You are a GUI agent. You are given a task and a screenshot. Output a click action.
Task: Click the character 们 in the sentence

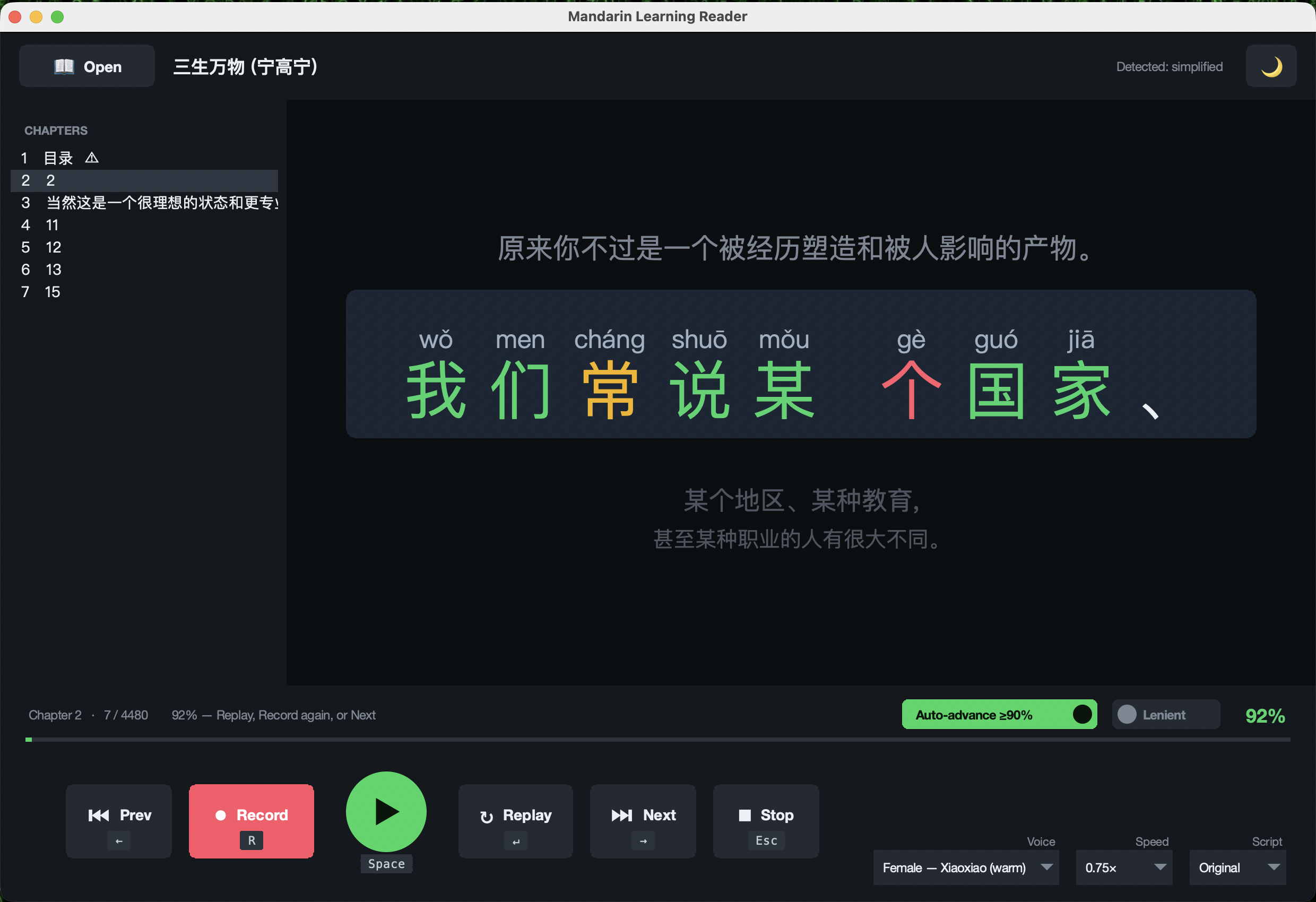(521, 391)
